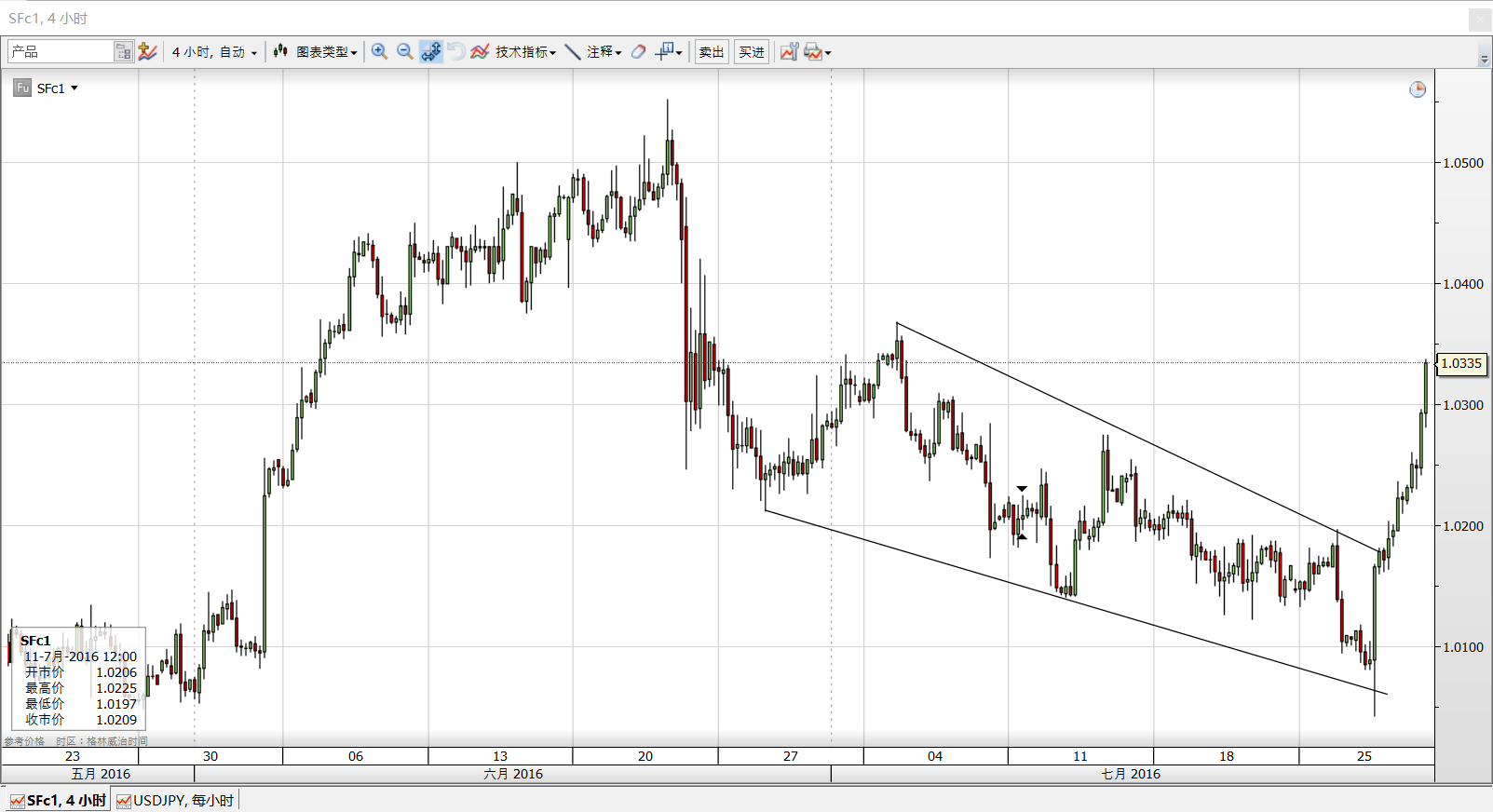Switch to the USDJPY, 每小时 tab
The height and width of the screenshot is (812, 1493).
175,801
